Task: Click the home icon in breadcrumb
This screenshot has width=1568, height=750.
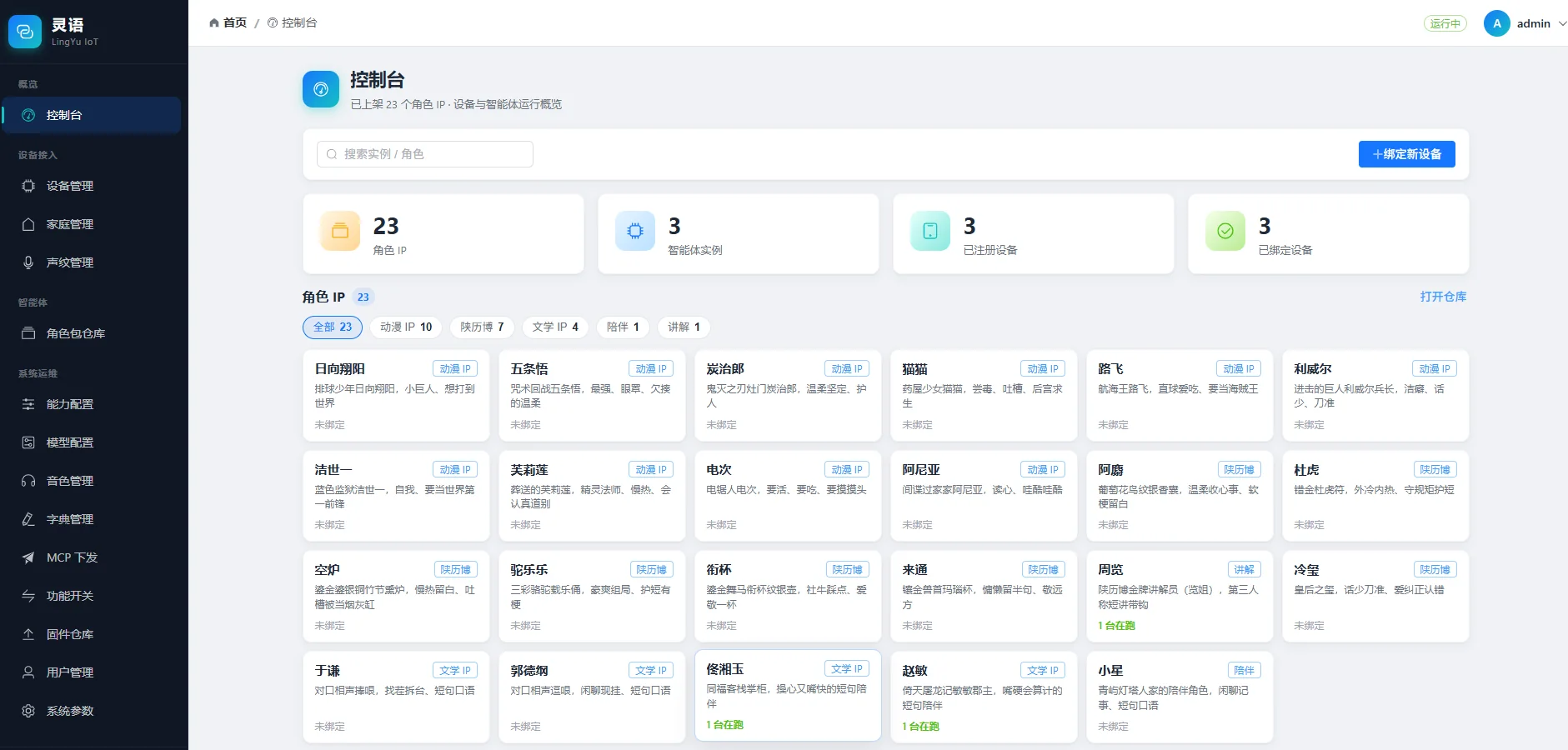Action: [214, 22]
